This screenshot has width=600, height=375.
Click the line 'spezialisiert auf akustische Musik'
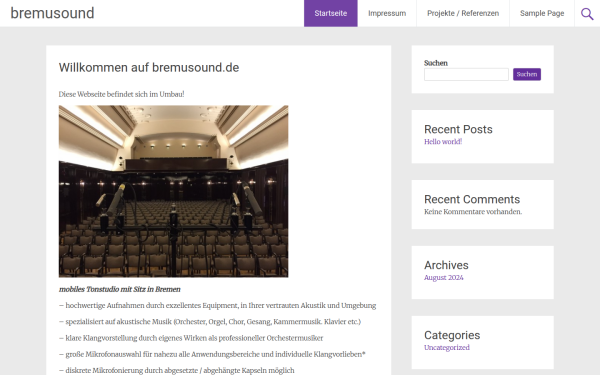[210, 322]
